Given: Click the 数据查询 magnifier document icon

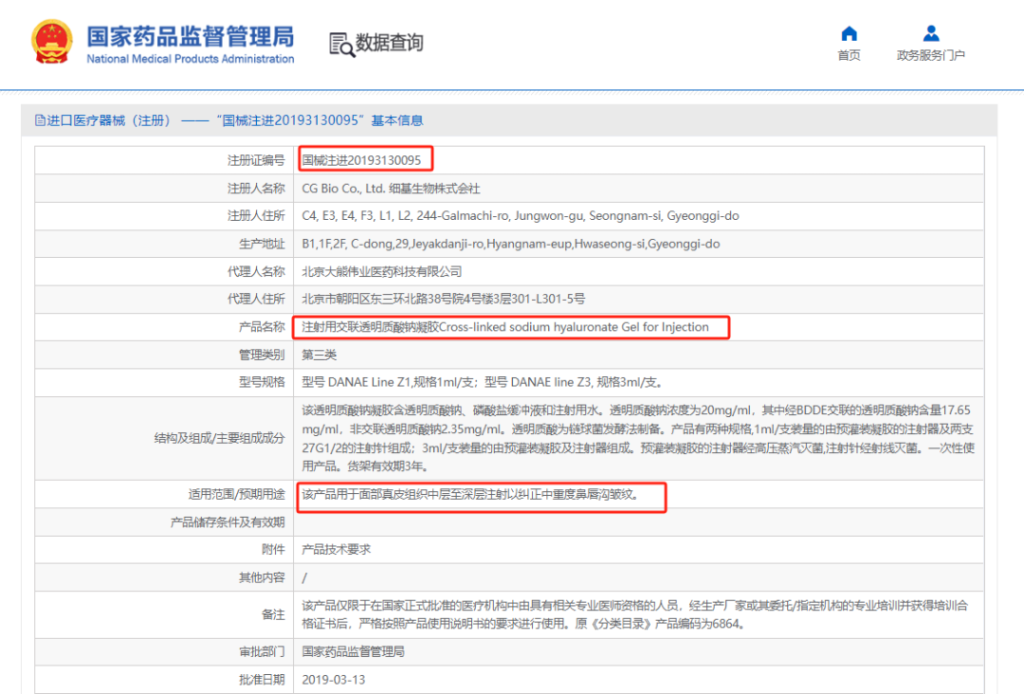Looking at the screenshot, I should pos(341,44).
